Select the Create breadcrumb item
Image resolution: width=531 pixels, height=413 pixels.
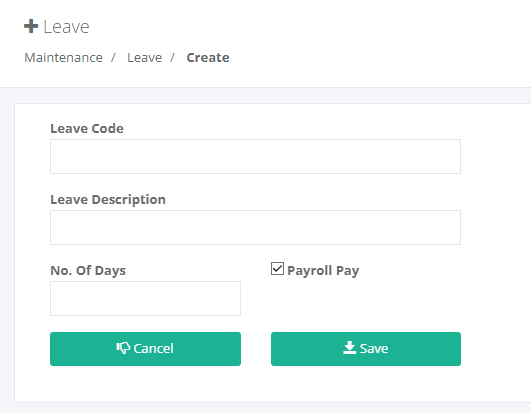208,58
